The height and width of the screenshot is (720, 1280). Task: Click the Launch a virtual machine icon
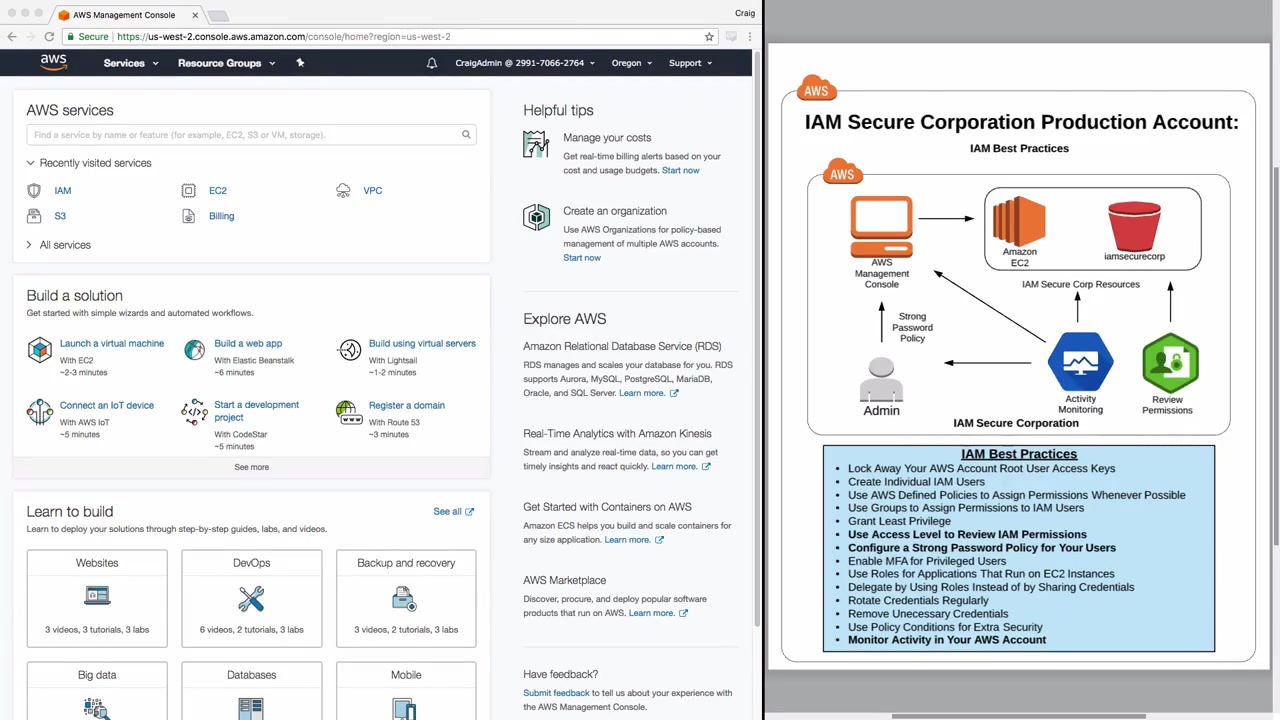39,350
